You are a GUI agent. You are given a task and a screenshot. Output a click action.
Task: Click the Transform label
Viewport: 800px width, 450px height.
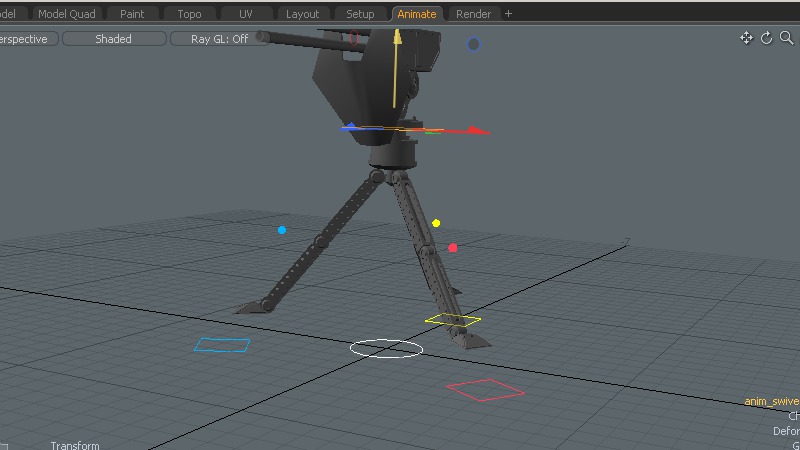(x=75, y=445)
